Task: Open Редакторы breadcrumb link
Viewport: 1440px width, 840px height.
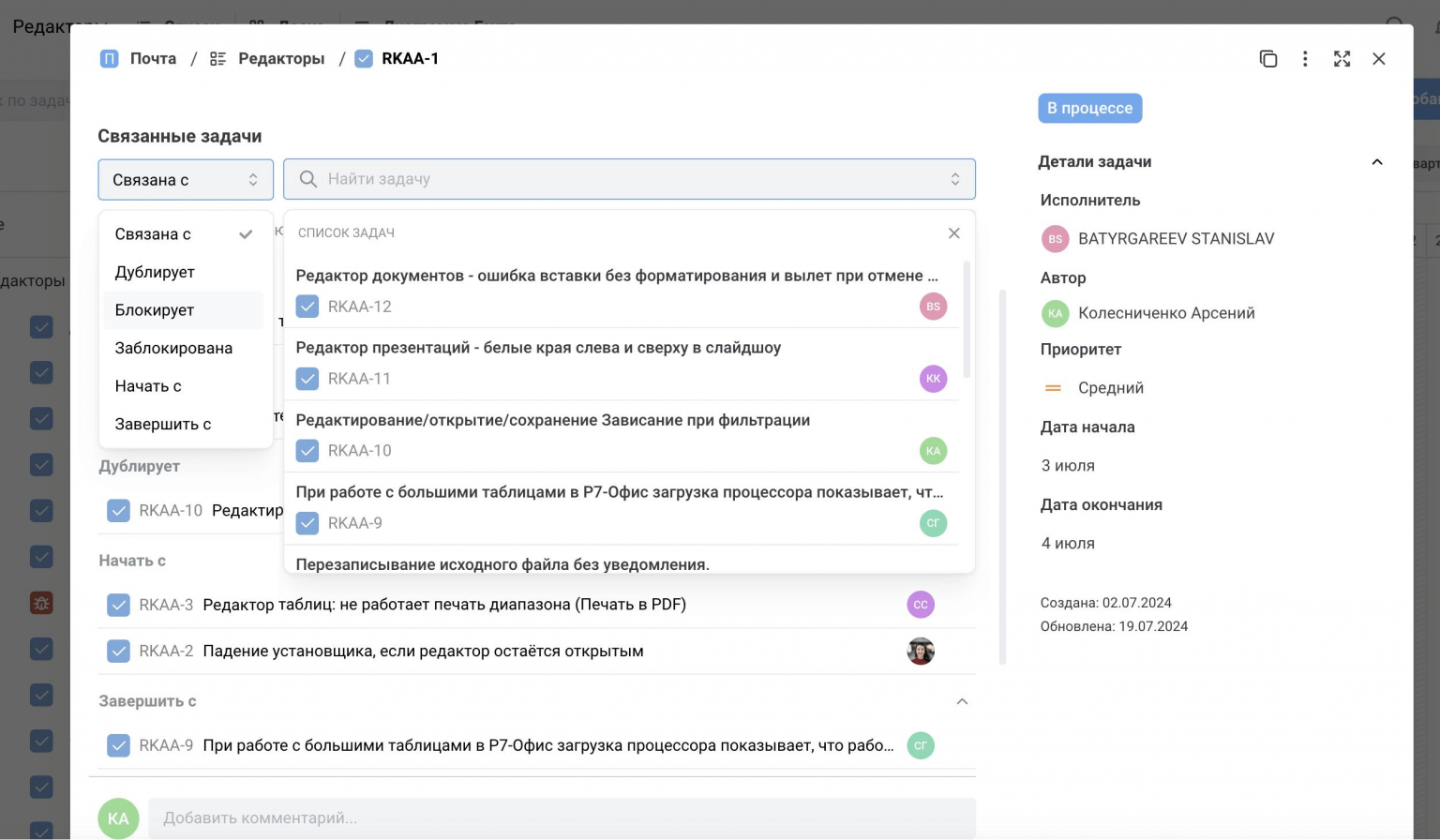Action: [280, 59]
